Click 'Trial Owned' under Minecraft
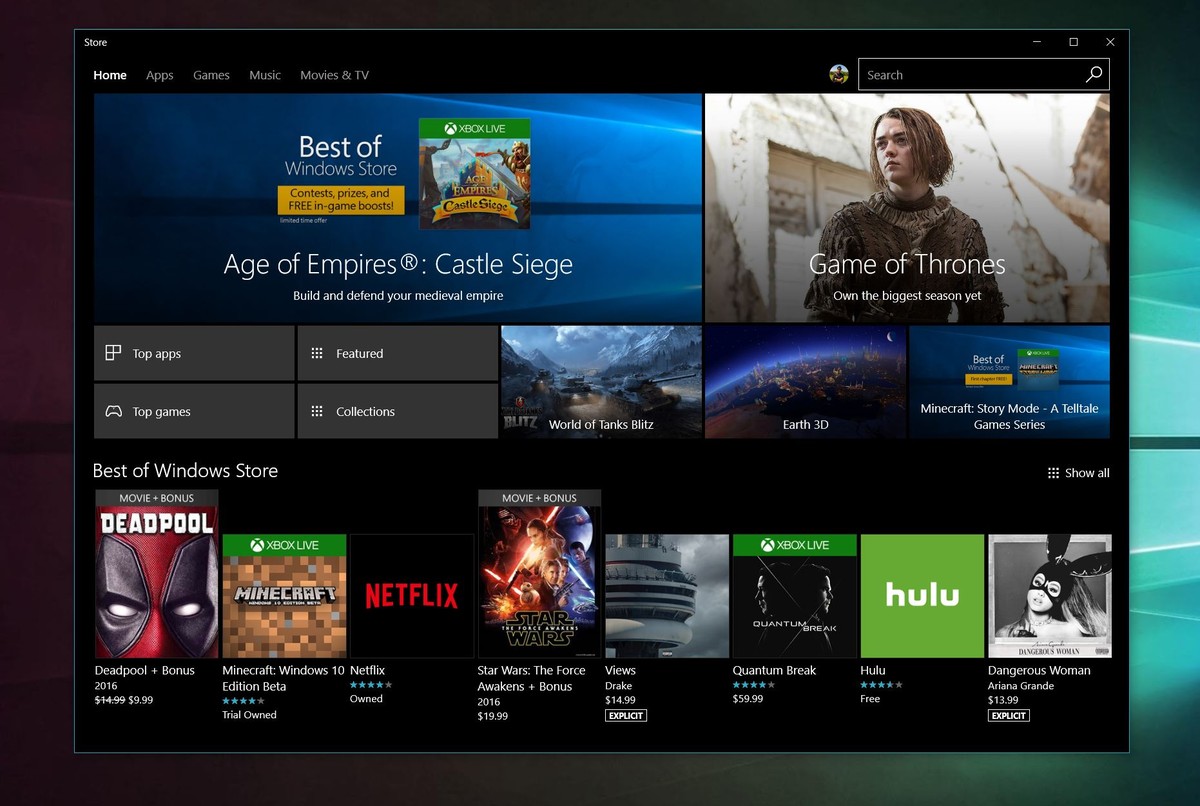The width and height of the screenshot is (1200, 806). [249, 715]
